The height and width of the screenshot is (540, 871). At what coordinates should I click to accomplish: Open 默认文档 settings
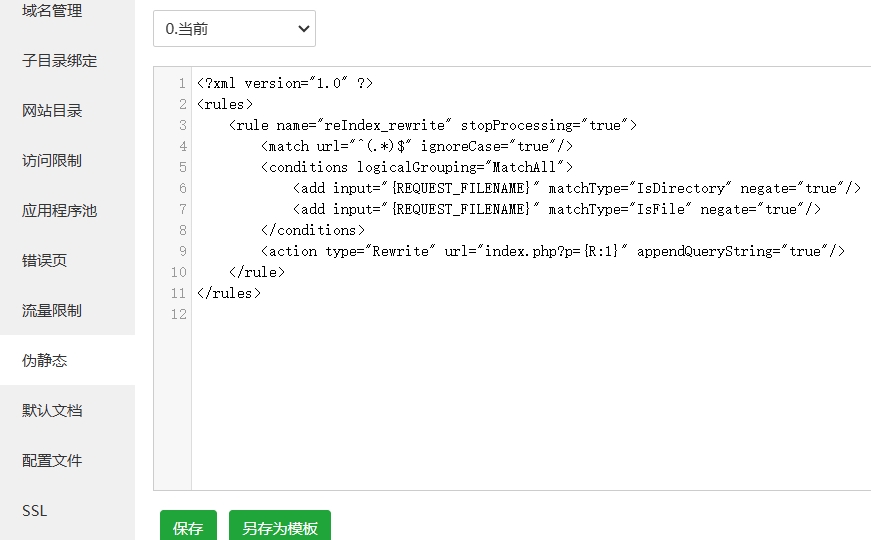click(x=52, y=411)
